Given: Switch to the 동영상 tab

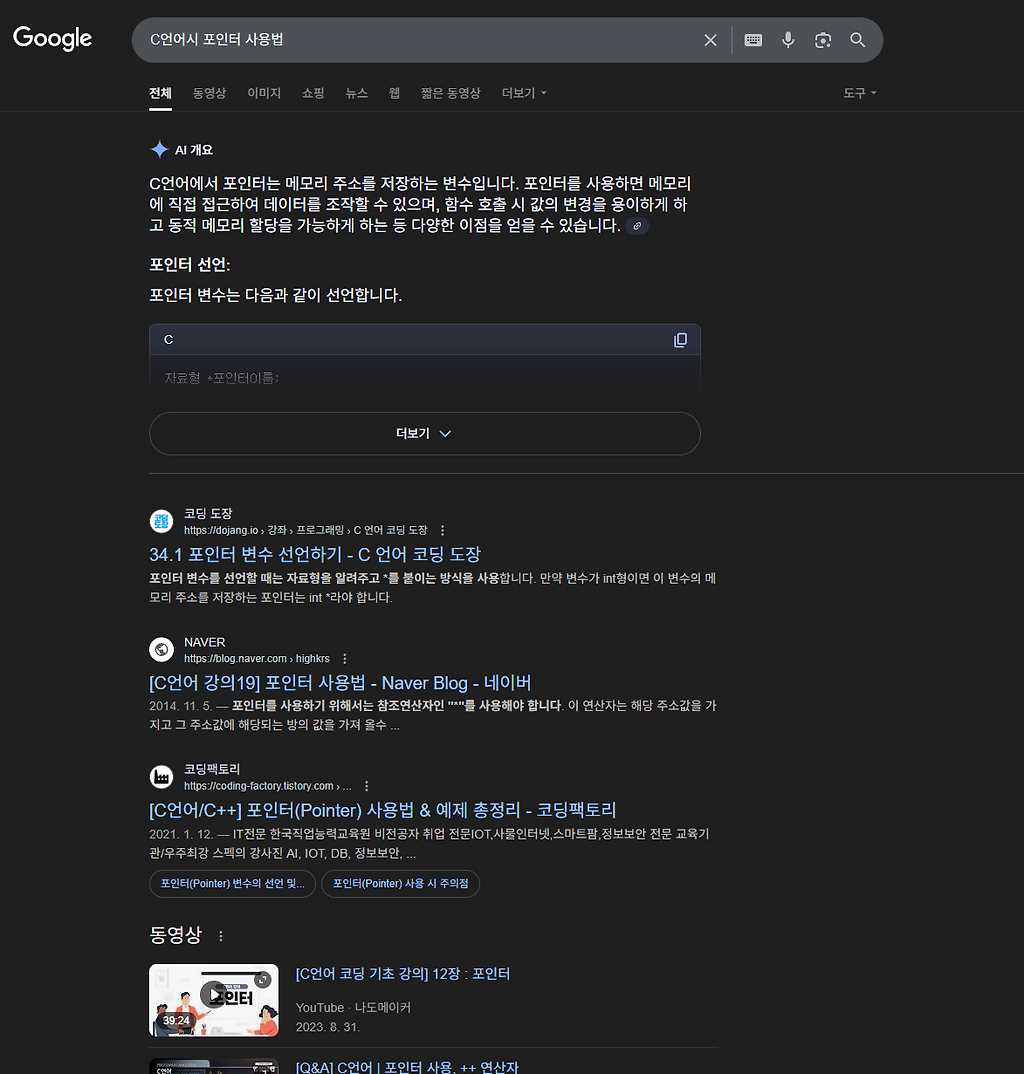Looking at the screenshot, I should (x=209, y=93).
